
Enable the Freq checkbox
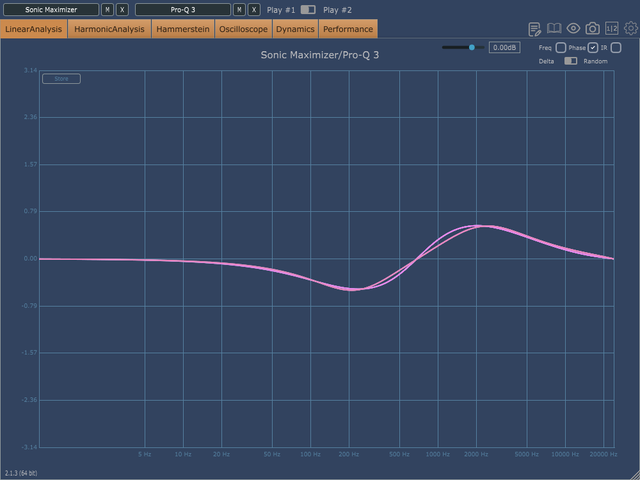tap(561, 48)
